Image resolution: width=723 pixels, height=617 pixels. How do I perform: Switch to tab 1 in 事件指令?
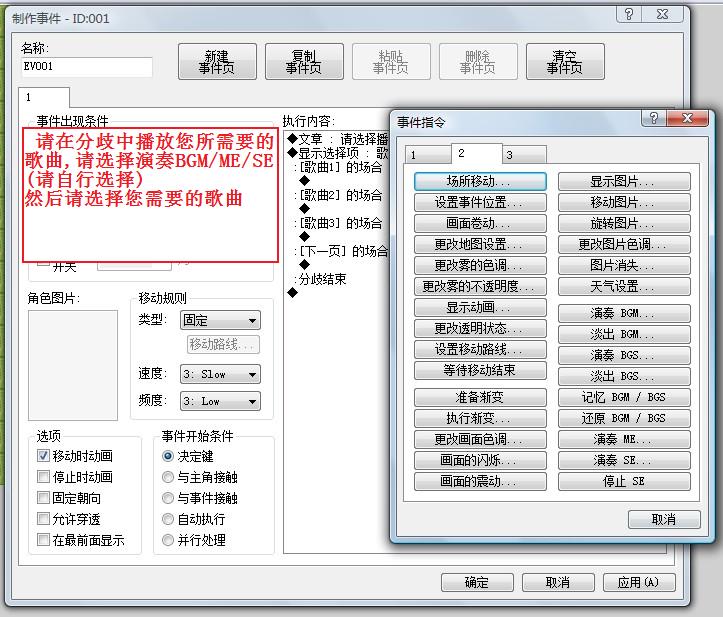tap(427, 155)
